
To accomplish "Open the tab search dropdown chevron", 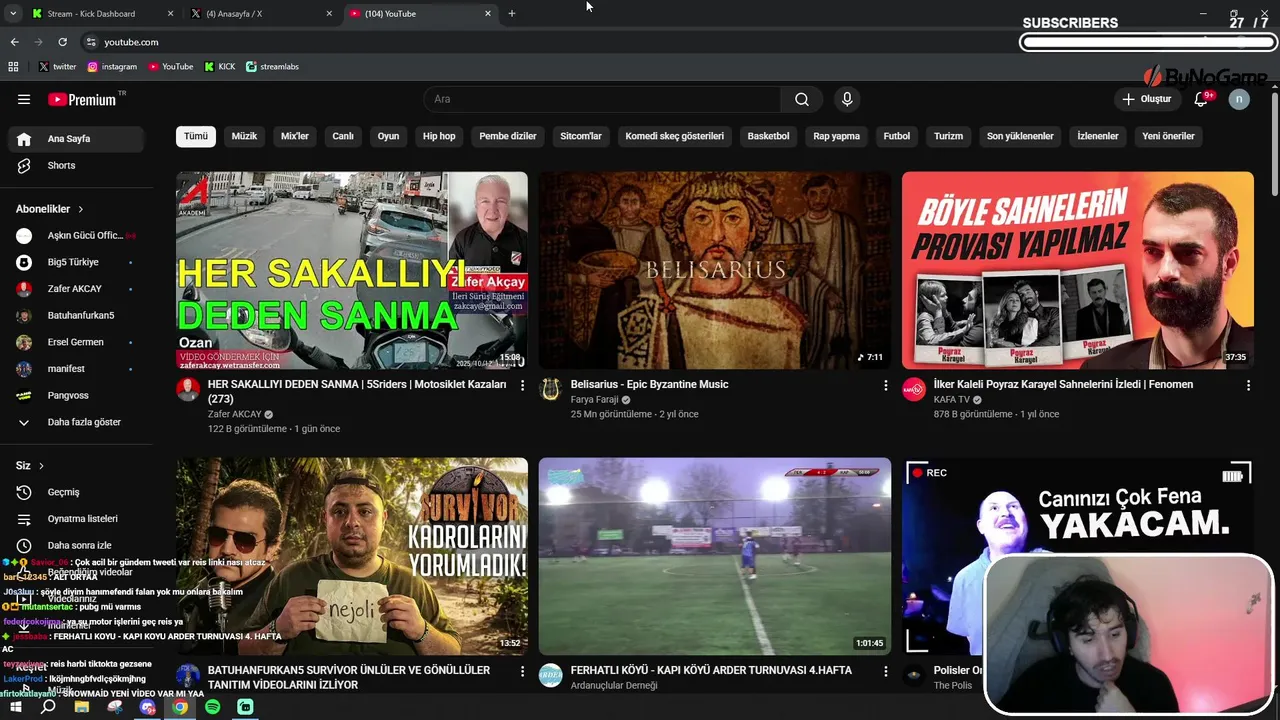I will pyautogui.click(x=13, y=14).
